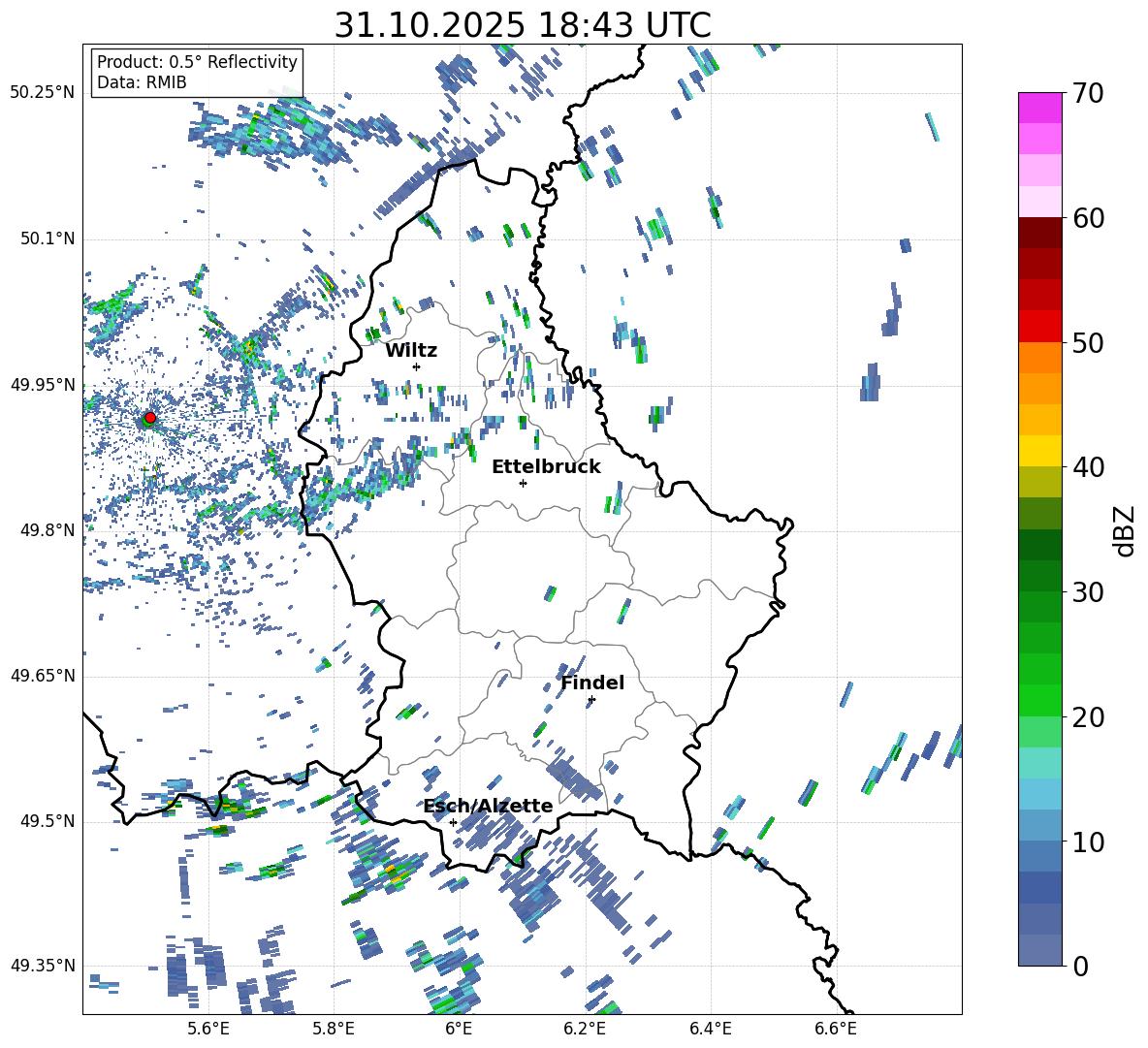This screenshot has width=1148, height=1048.
Task: Click the 6.4°E longitude label
Action: tap(710, 1029)
